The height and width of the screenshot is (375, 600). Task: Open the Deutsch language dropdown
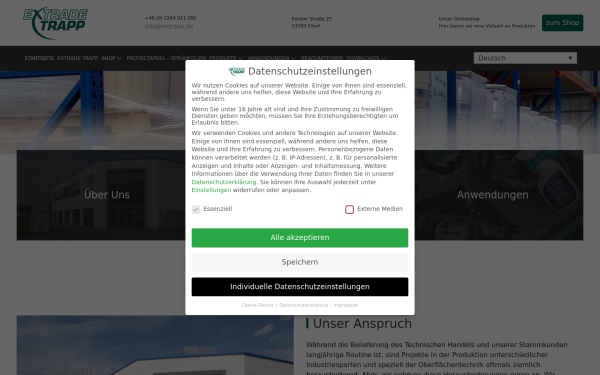click(525, 58)
